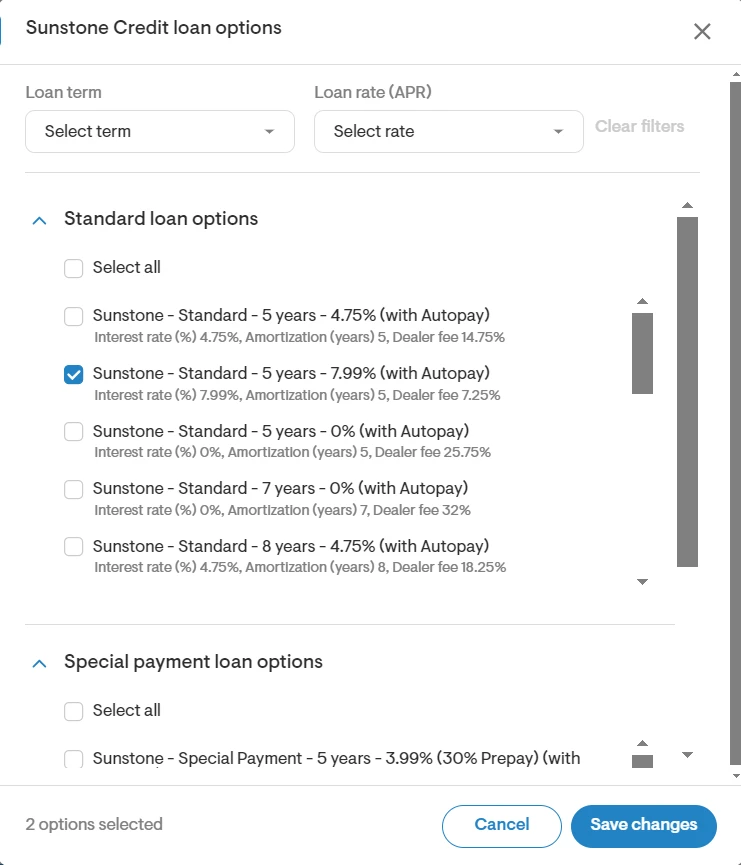The height and width of the screenshot is (865, 741).
Task: Click the middle panel scrollbar thumb
Action: coord(687,392)
